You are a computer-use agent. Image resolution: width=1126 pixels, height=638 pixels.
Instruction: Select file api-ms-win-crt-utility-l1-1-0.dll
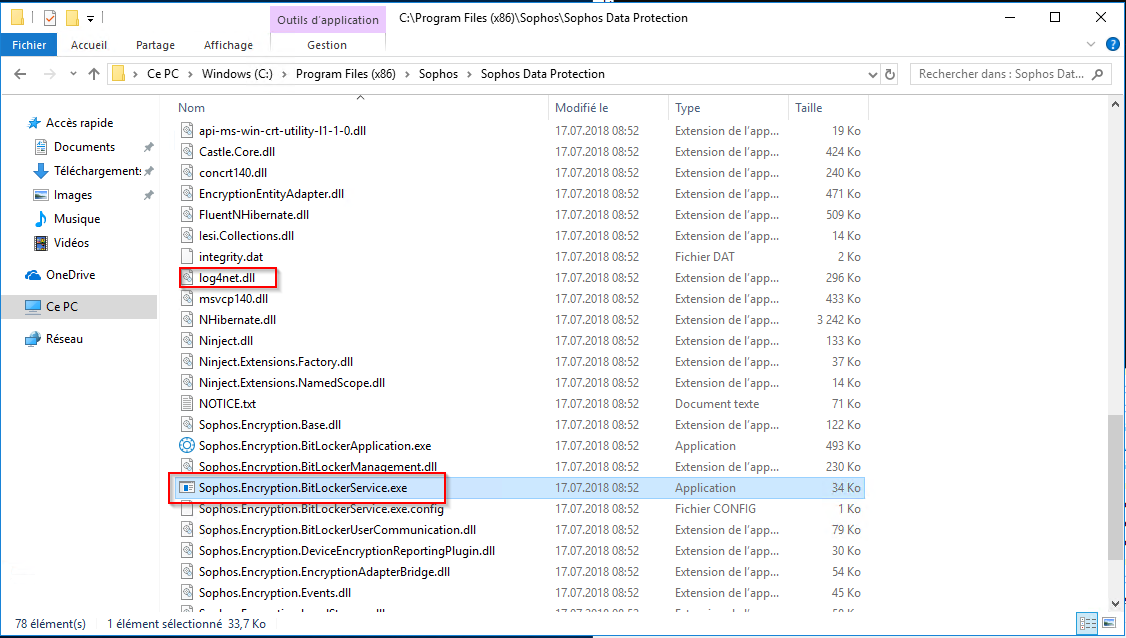[x=282, y=131]
